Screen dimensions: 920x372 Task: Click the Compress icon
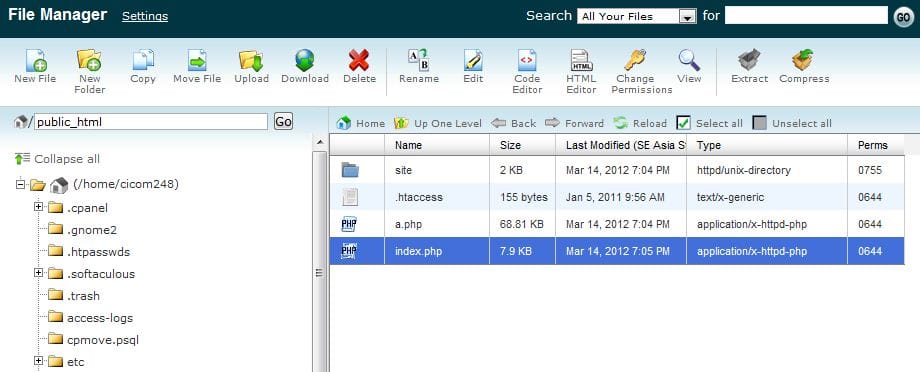(x=803, y=60)
